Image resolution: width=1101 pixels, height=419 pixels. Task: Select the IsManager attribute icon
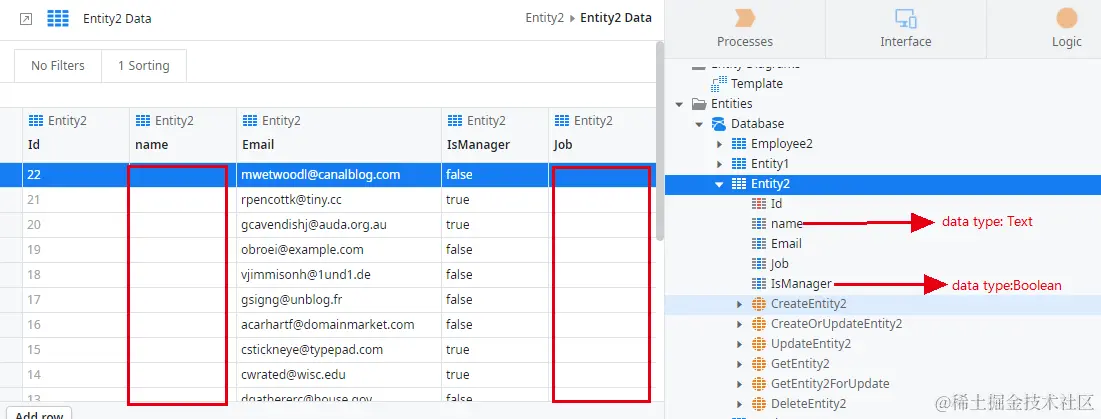758,284
